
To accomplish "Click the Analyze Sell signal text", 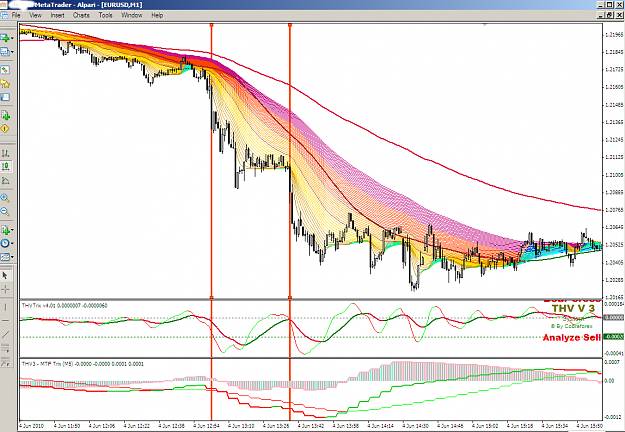I will pyautogui.click(x=571, y=338).
